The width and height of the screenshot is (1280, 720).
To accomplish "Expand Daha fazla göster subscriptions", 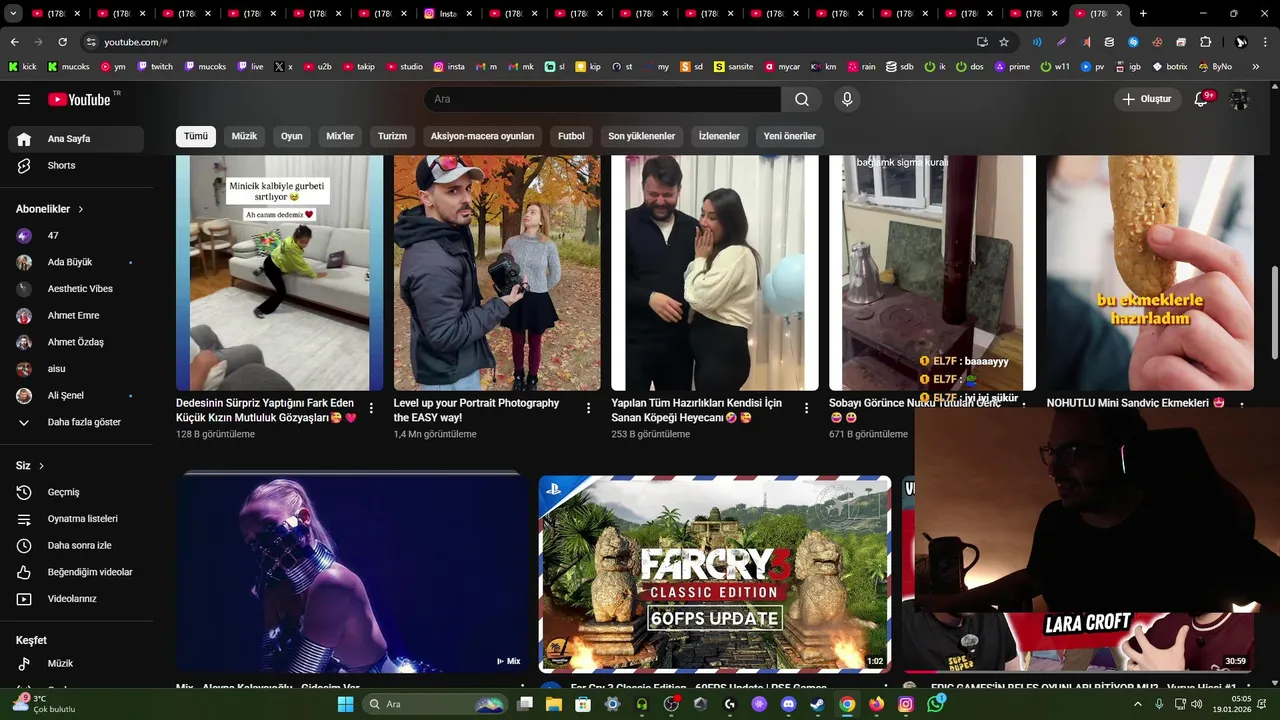I will tap(76, 422).
